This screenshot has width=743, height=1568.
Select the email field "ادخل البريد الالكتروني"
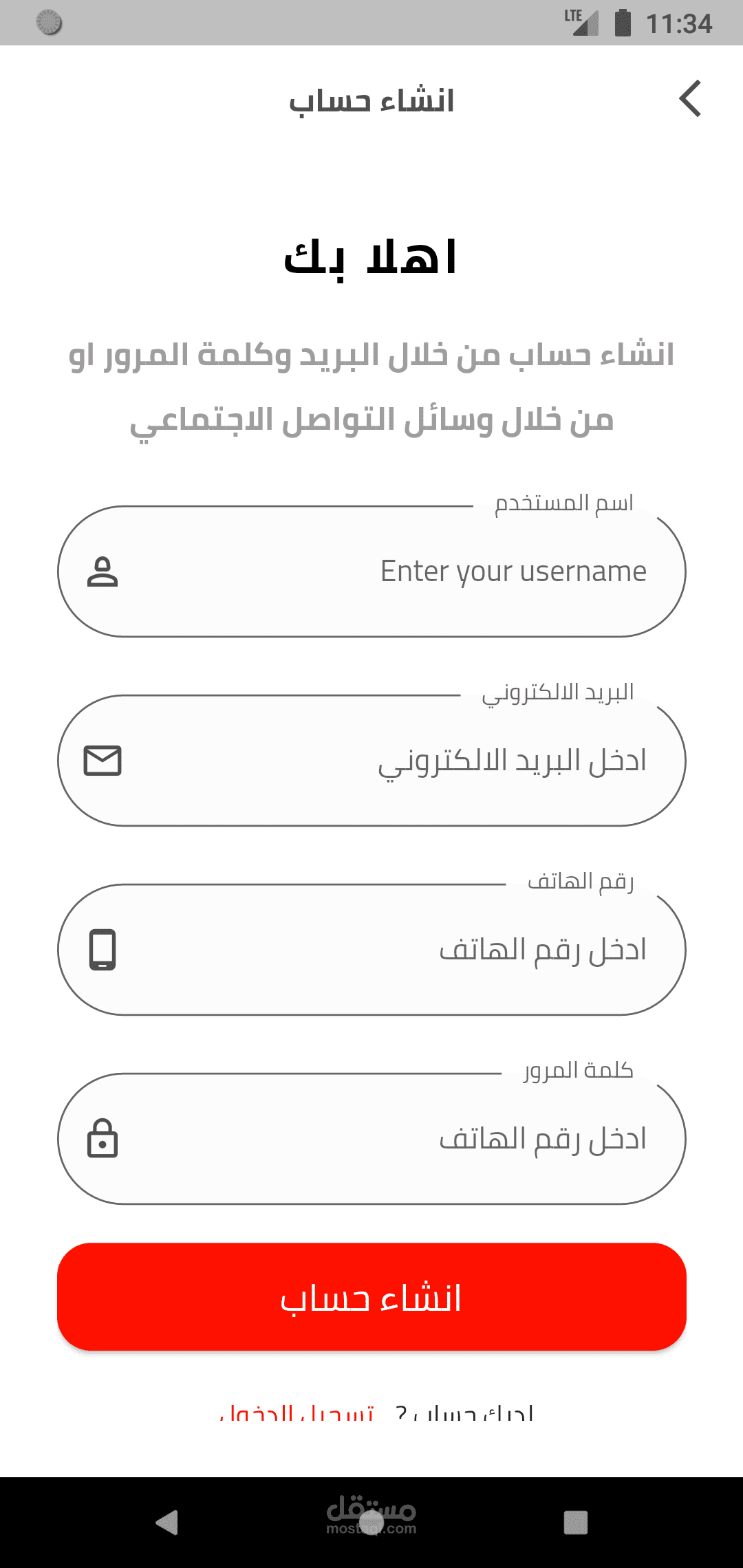(x=385, y=761)
